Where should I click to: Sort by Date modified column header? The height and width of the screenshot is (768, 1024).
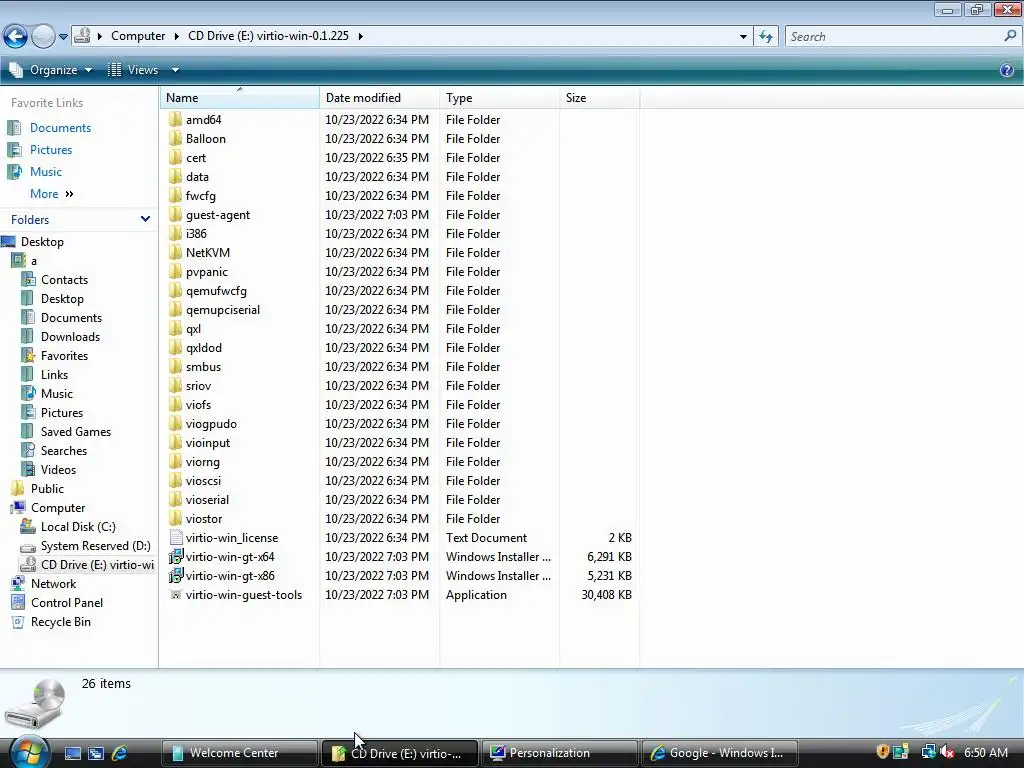(379, 98)
